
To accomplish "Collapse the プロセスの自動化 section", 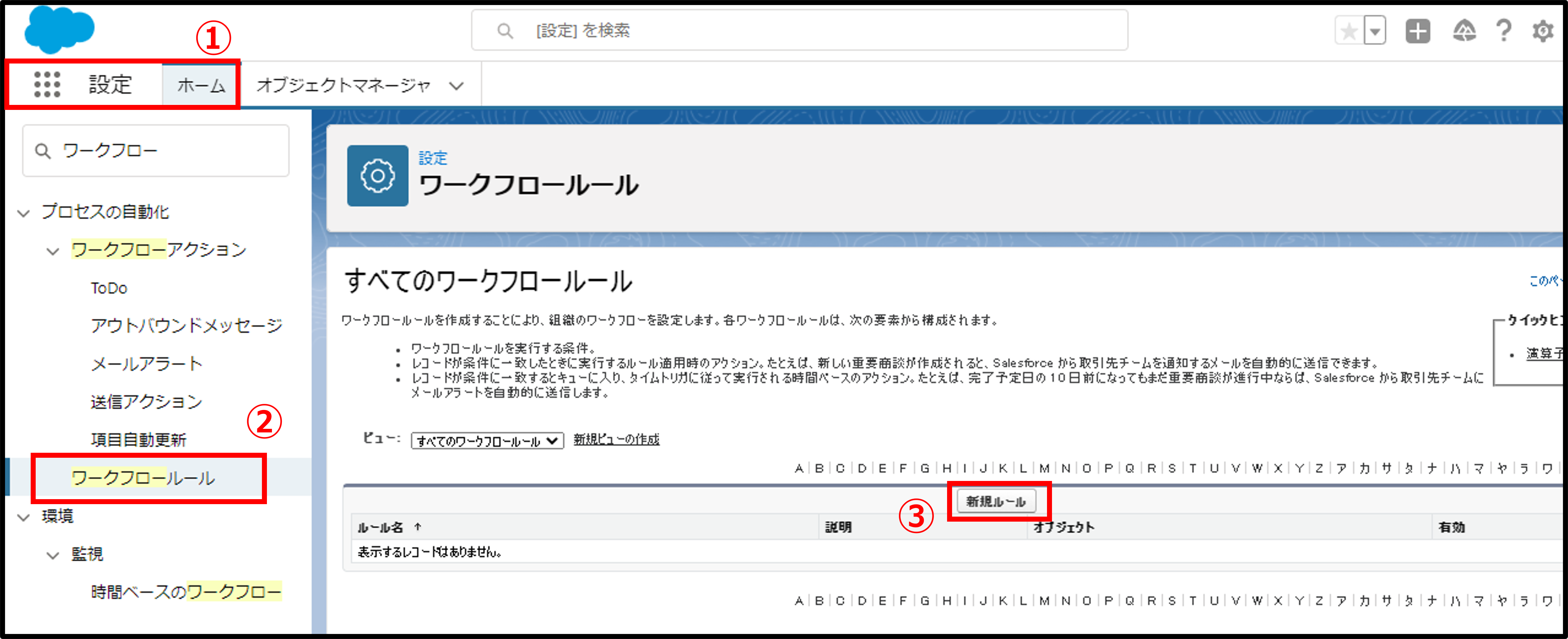I will click(x=24, y=213).
